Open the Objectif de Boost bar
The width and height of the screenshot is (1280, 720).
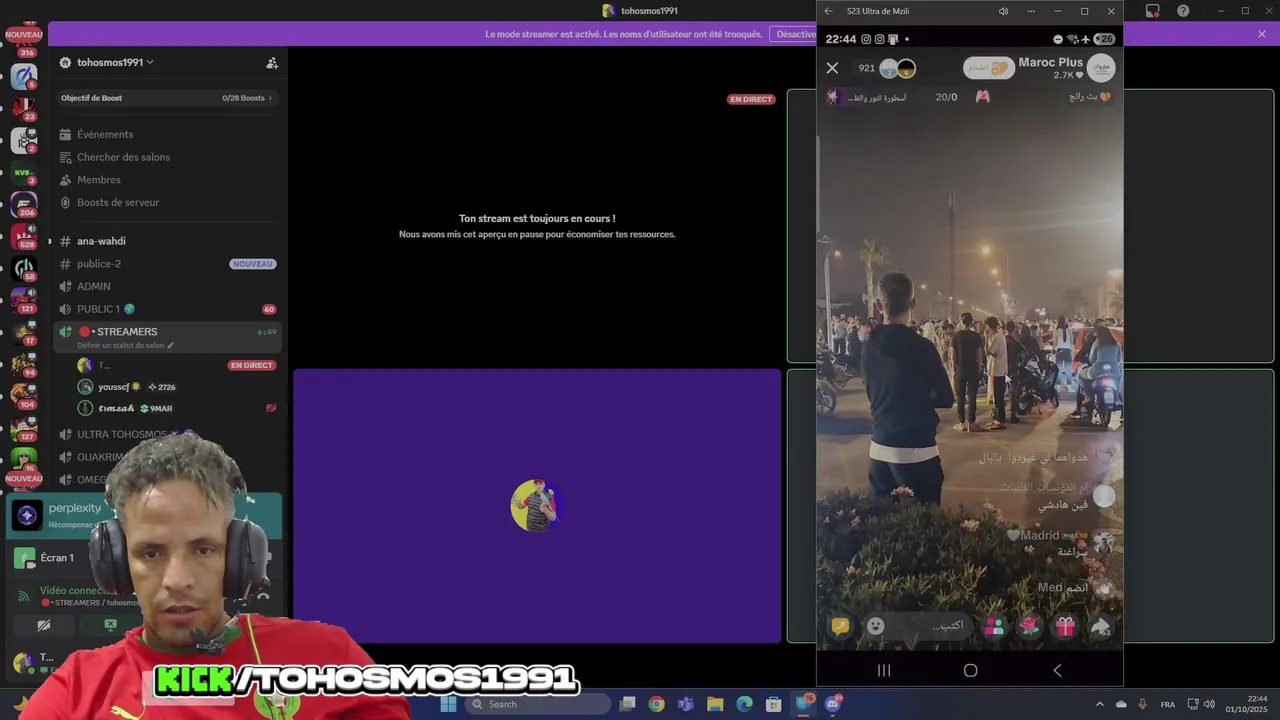click(x=166, y=98)
